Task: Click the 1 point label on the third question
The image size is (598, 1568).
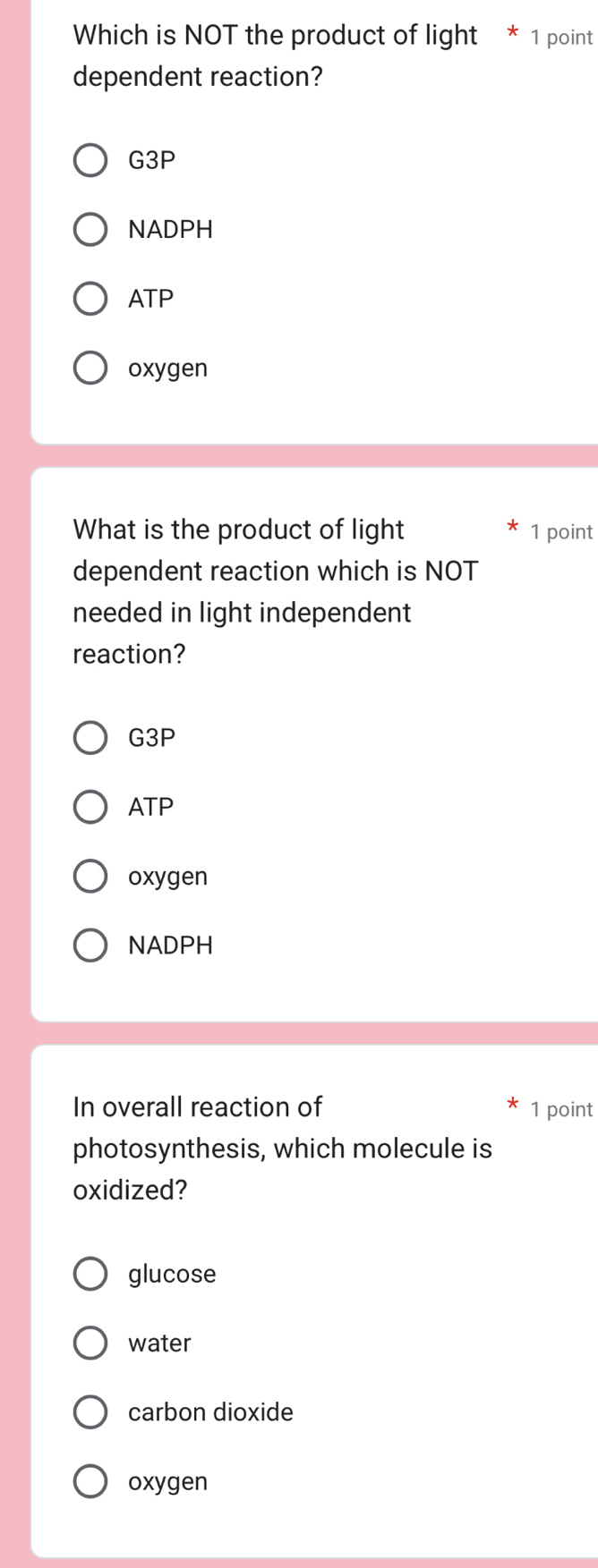Action: coord(561,1108)
